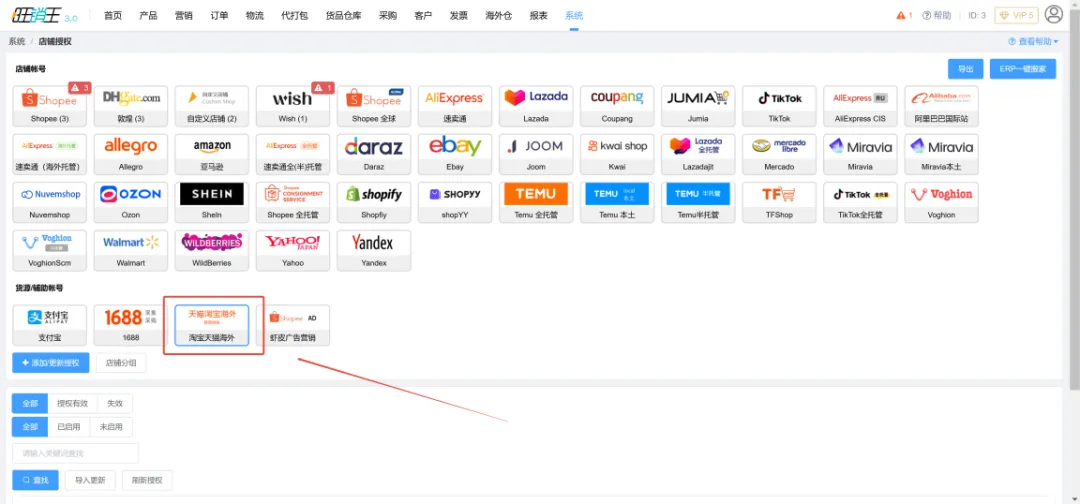Click the user avatar icon

1054,14
